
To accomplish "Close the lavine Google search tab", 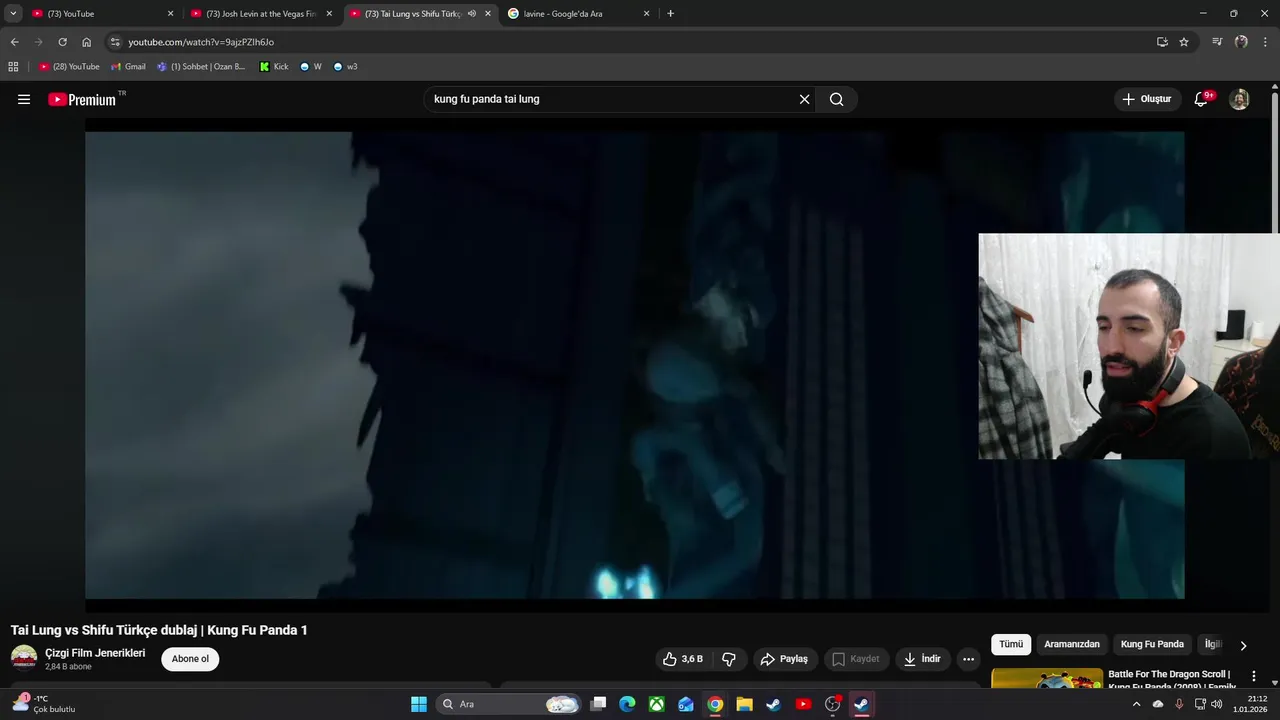I will 646,14.
